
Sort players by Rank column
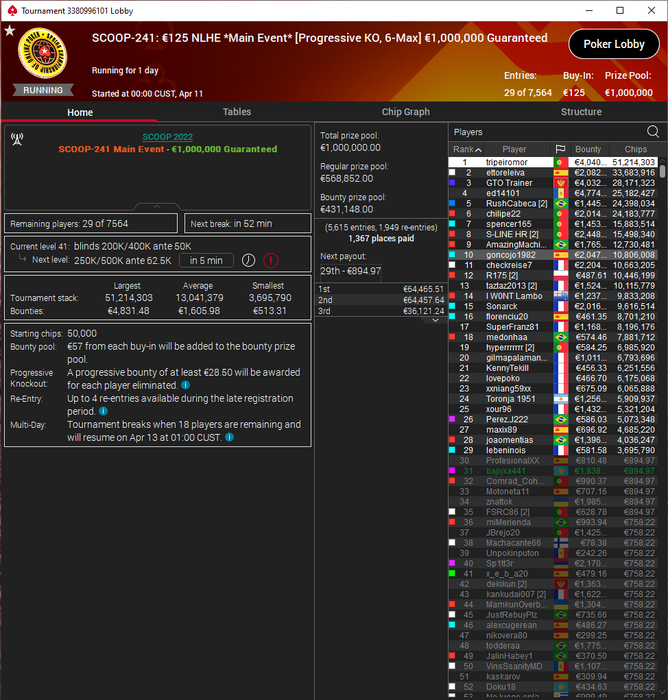point(466,149)
